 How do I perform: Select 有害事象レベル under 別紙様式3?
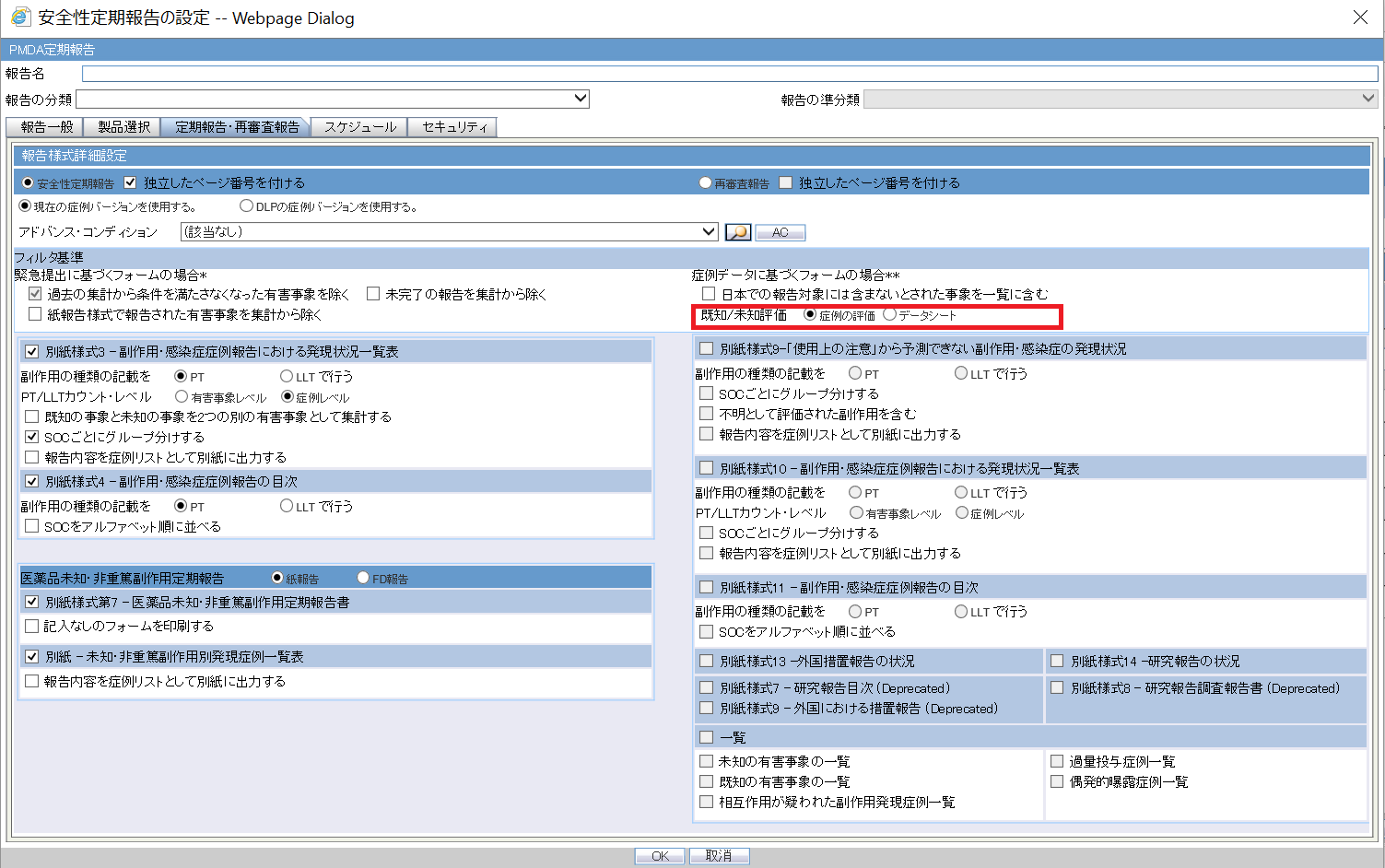coord(182,397)
